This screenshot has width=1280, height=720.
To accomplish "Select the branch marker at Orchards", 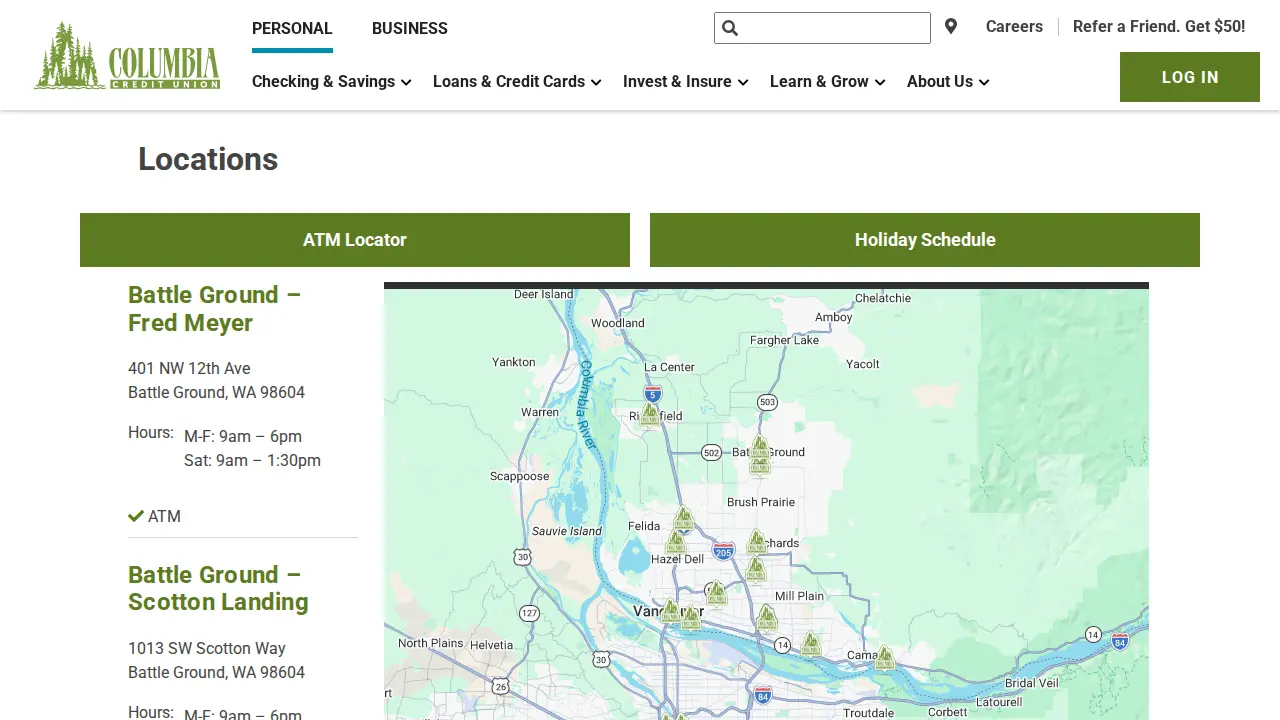I will coord(757,542).
